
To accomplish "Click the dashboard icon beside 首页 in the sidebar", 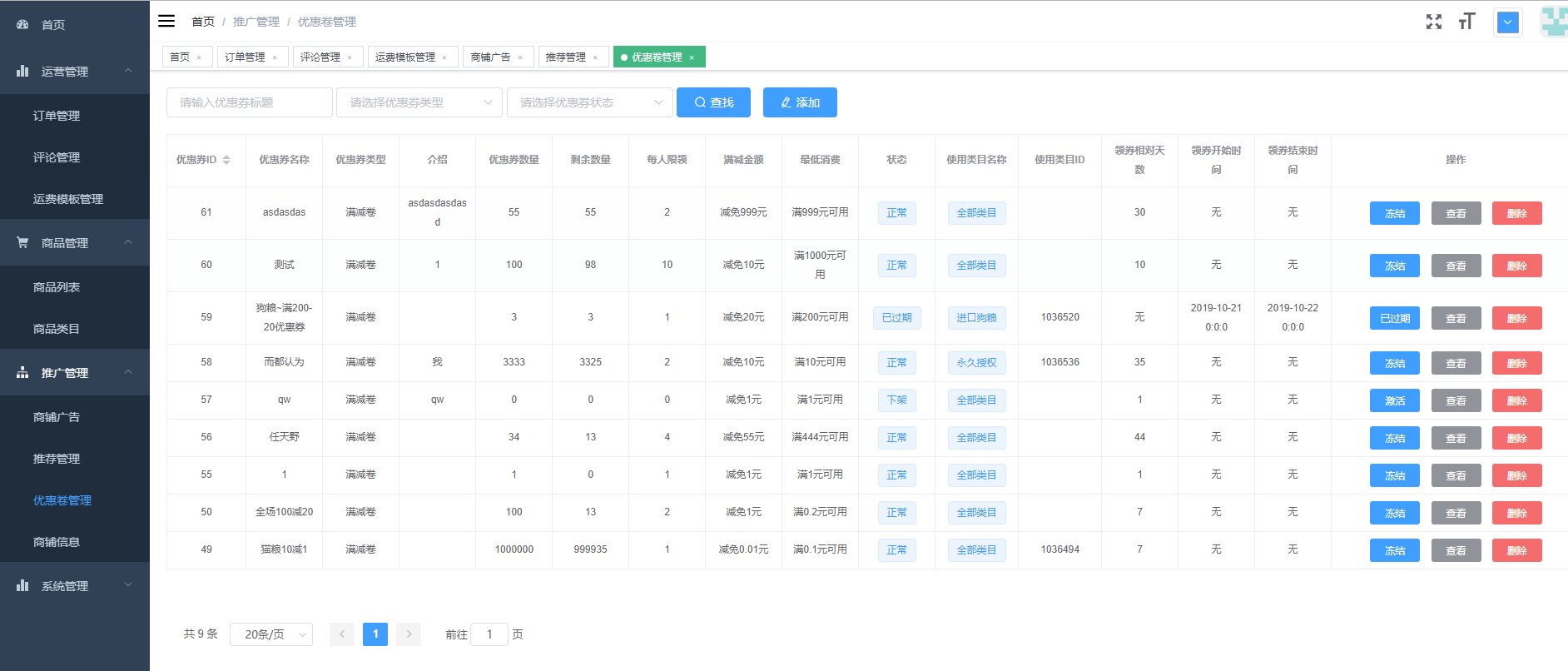I will click(22, 25).
